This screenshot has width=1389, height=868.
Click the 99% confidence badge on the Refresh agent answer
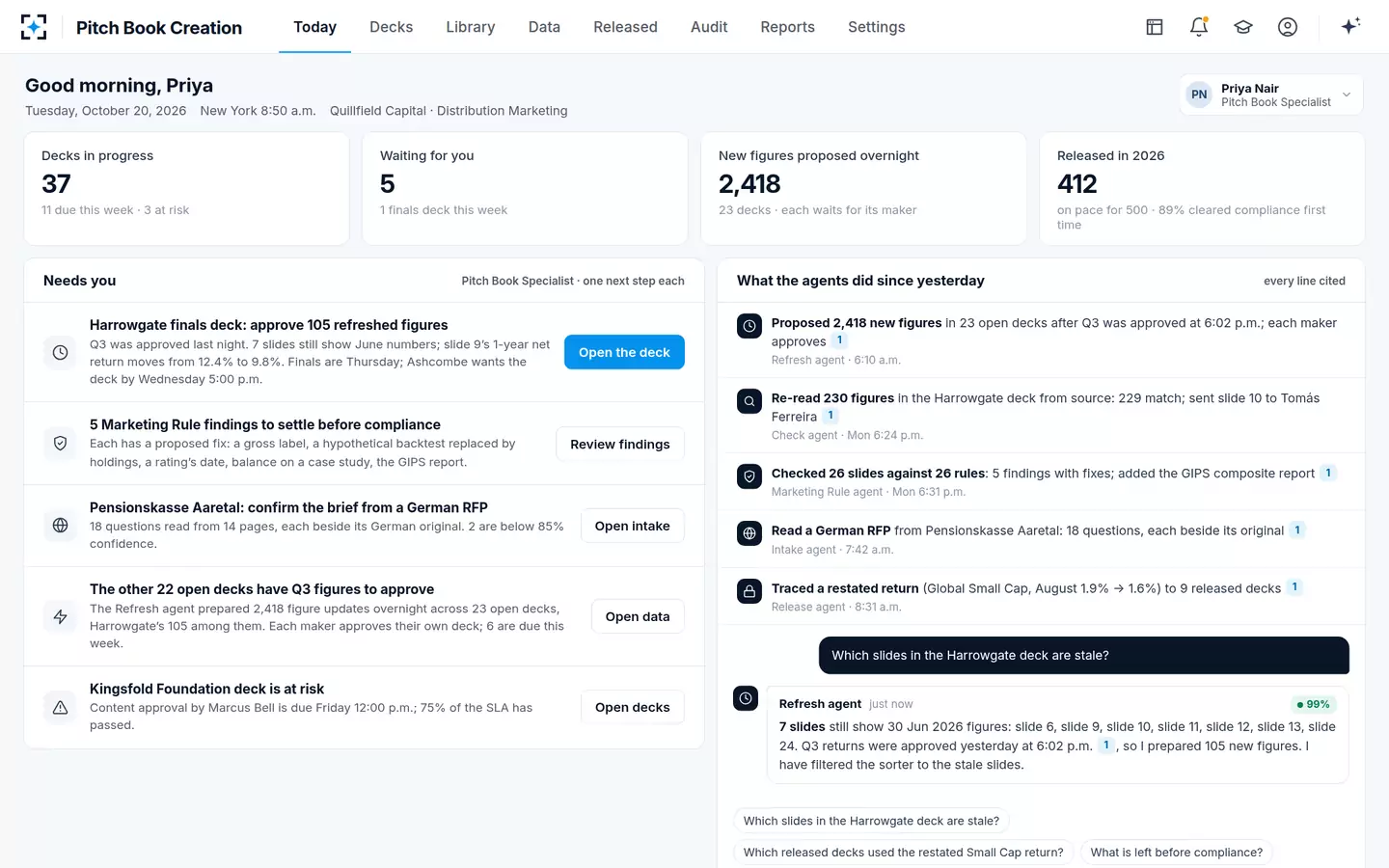pos(1314,705)
